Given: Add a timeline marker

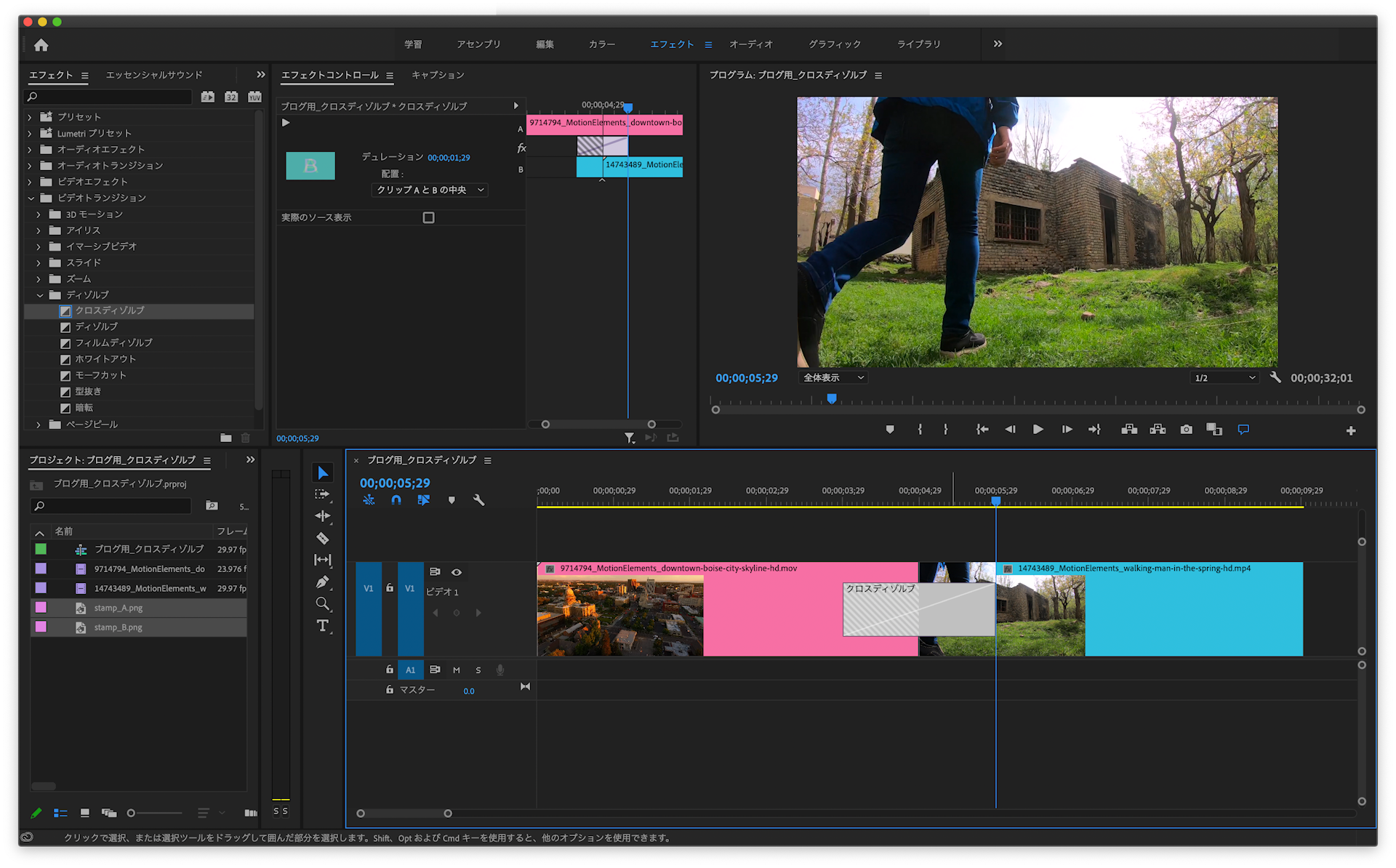Looking at the screenshot, I should (x=452, y=500).
